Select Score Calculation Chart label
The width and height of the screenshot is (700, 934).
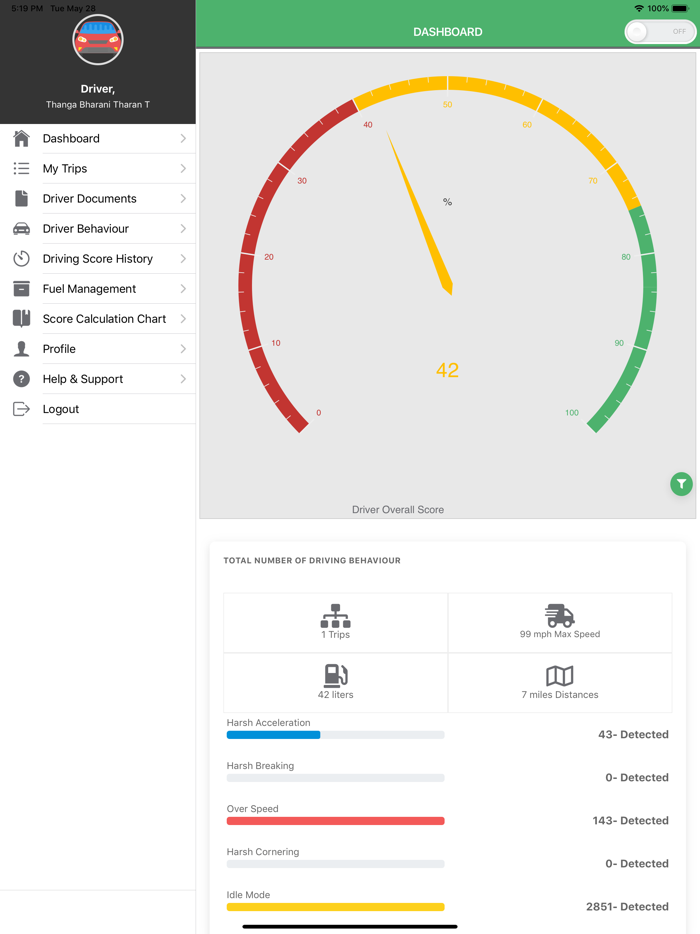coord(104,319)
